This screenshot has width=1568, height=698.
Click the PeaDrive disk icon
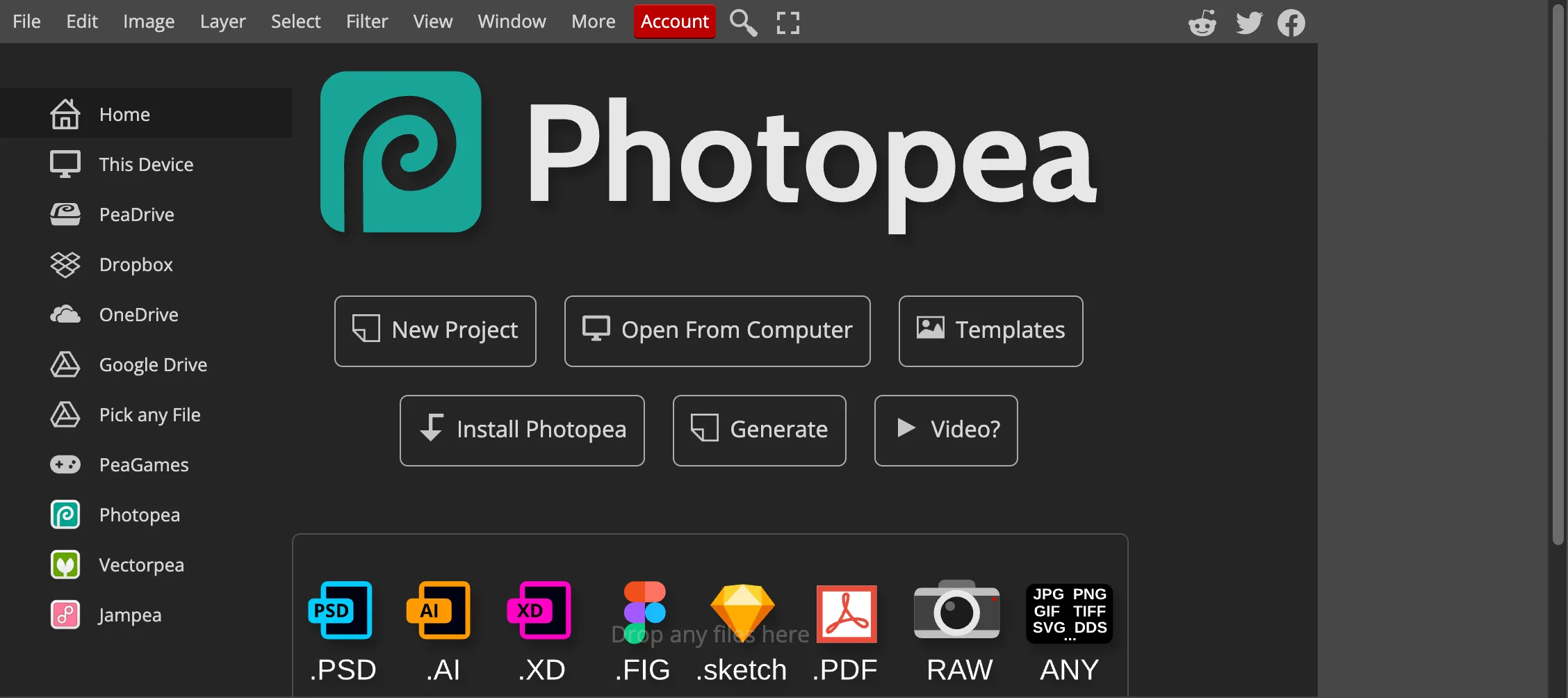pyautogui.click(x=65, y=214)
